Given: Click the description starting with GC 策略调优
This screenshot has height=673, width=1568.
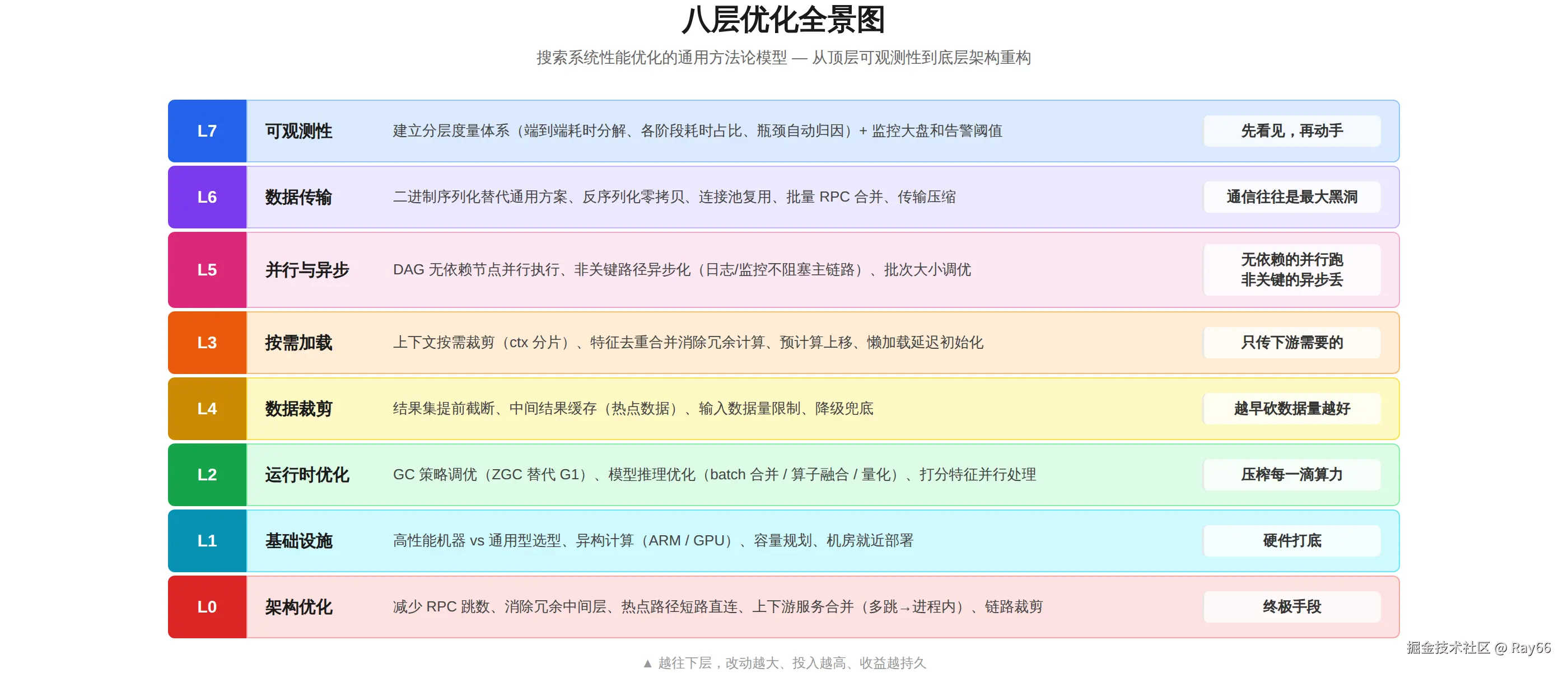Looking at the screenshot, I should (715, 475).
